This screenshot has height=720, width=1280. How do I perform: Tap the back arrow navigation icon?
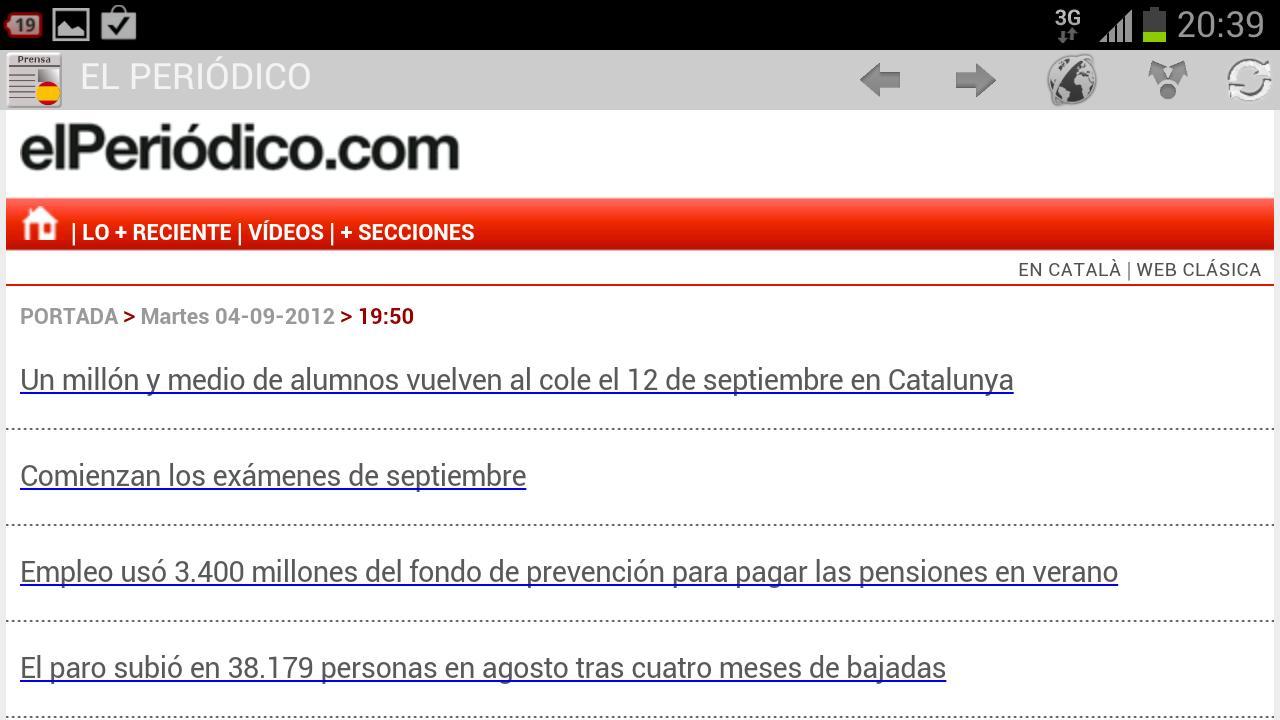coord(880,80)
